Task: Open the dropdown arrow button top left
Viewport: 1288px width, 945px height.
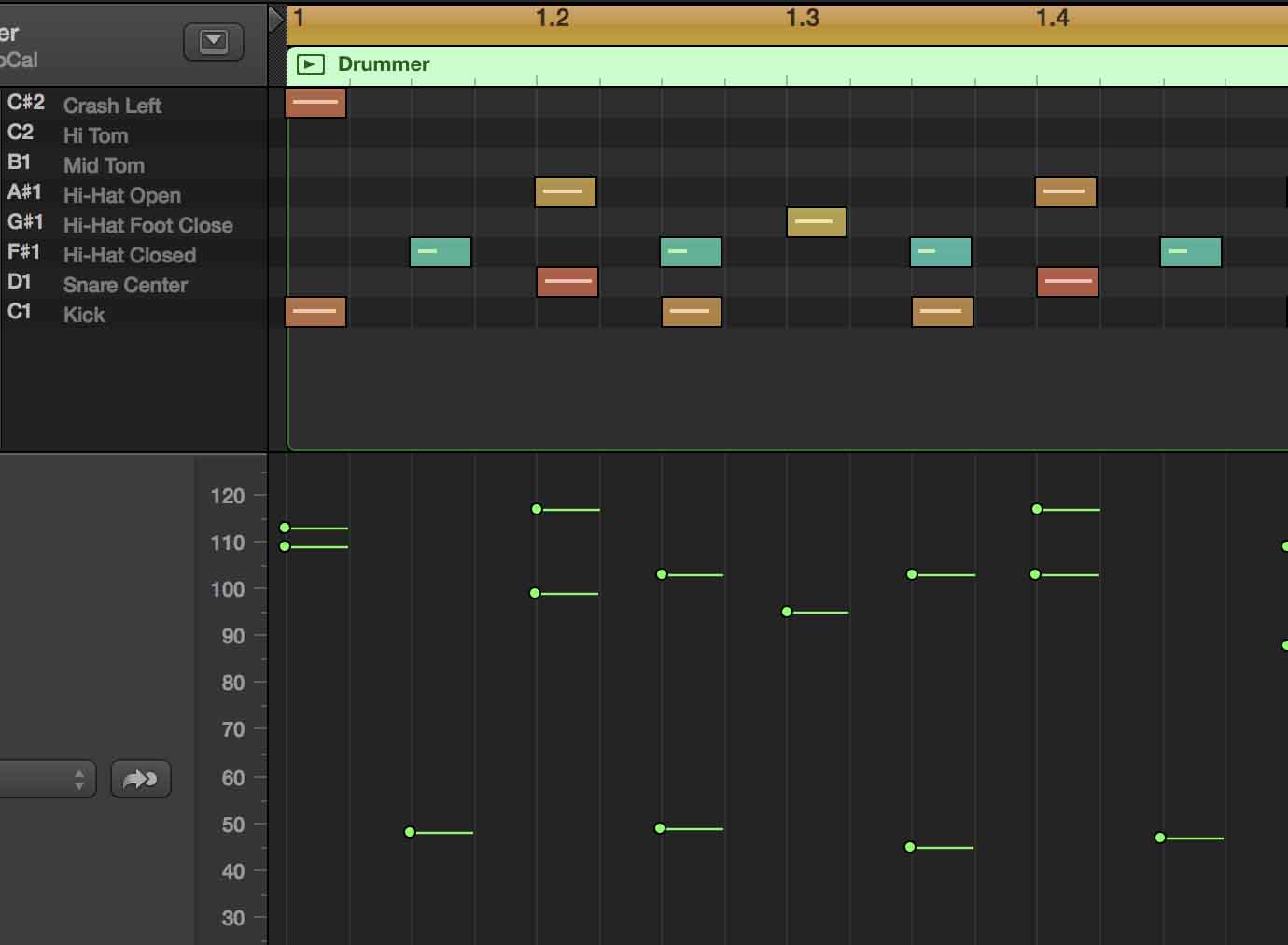Action: (214, 42)
